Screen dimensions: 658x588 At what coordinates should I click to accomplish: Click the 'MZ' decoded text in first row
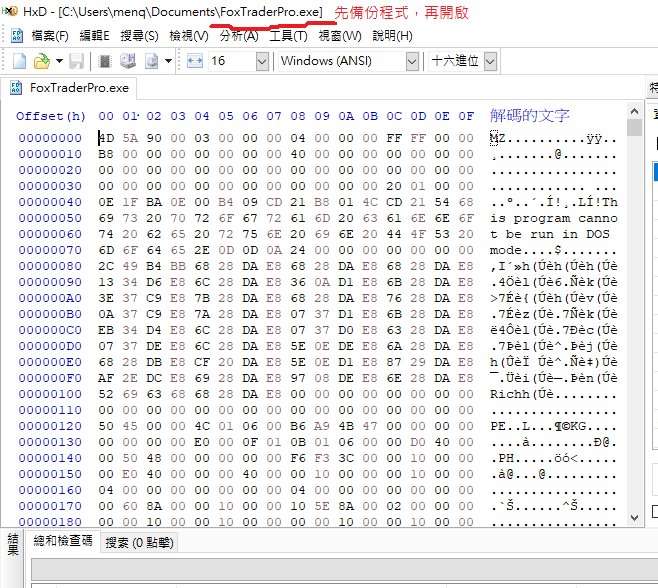[x=498, y=138]
